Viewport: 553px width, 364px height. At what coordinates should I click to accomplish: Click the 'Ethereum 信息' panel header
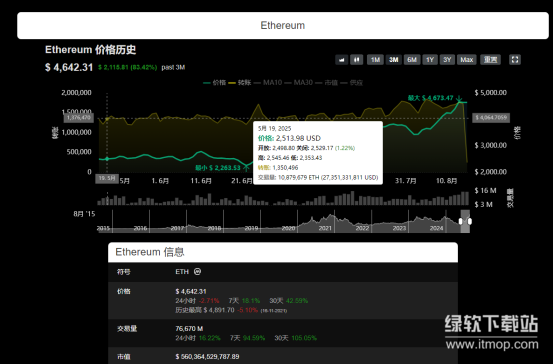coord(282,252)
